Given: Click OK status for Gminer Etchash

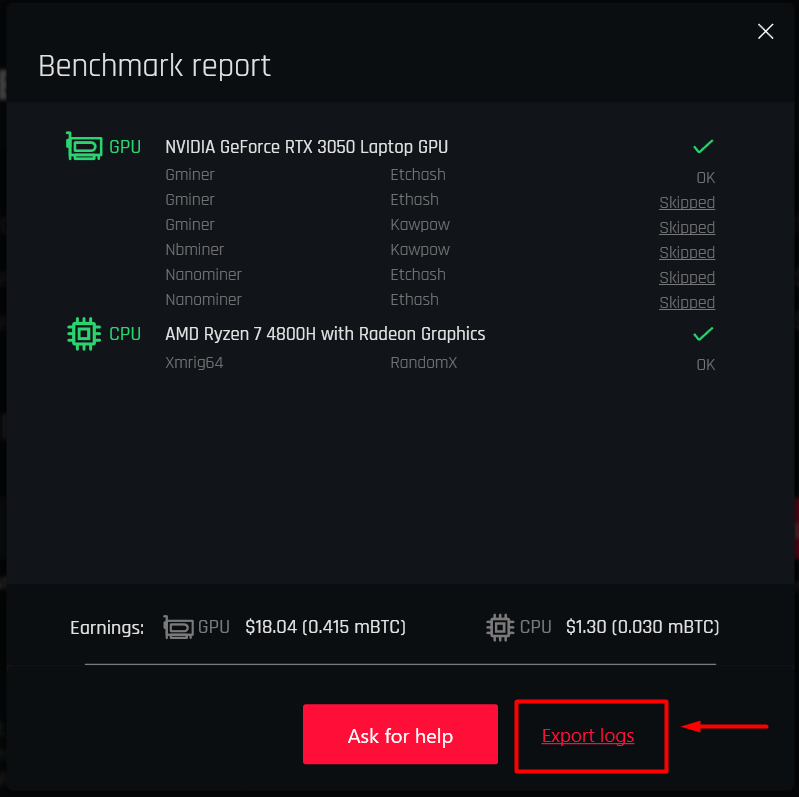Looking at the screenshot, I should (706, 177).
